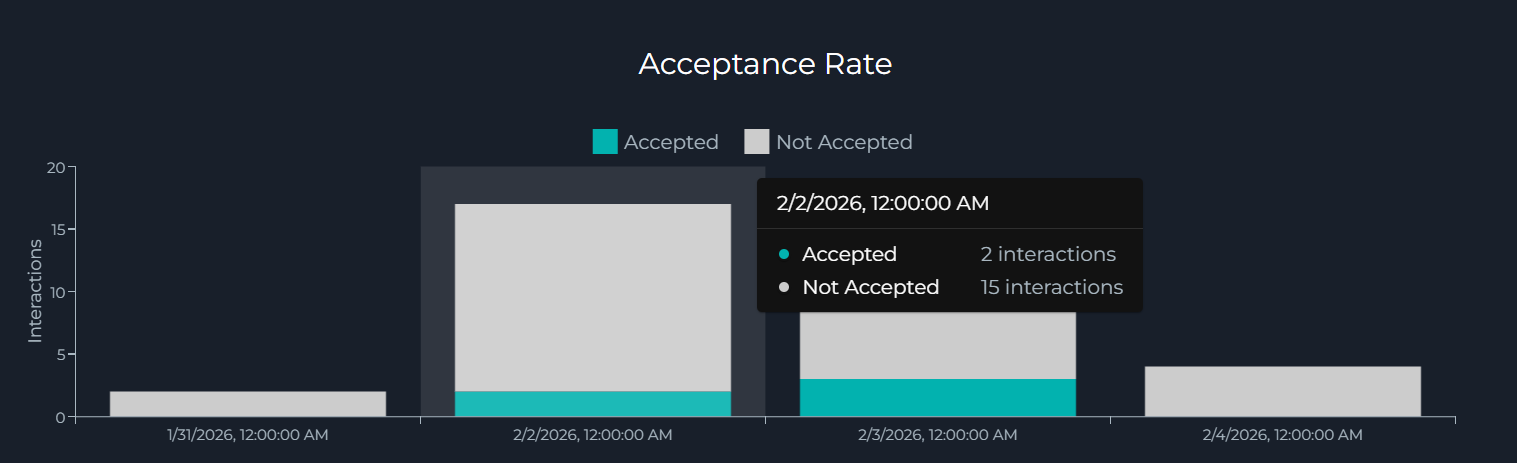Click the teal Accepted legend swatch
This screenshot has width=1517, height=463.
pos(605,142)
